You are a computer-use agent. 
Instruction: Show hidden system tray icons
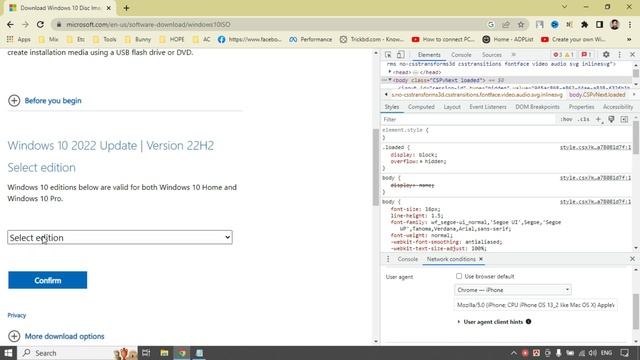tap(513, 353)
